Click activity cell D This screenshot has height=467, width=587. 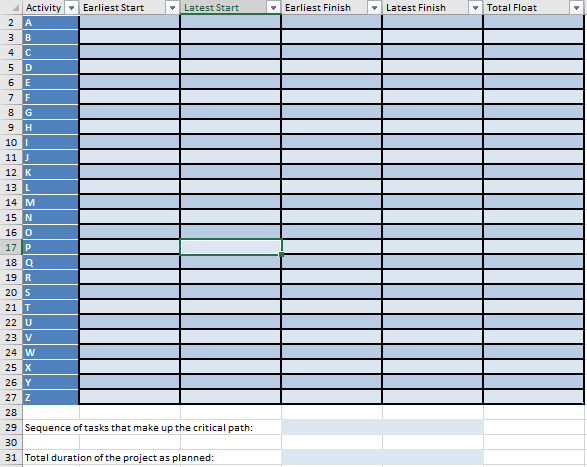click(x=51, y=67)
